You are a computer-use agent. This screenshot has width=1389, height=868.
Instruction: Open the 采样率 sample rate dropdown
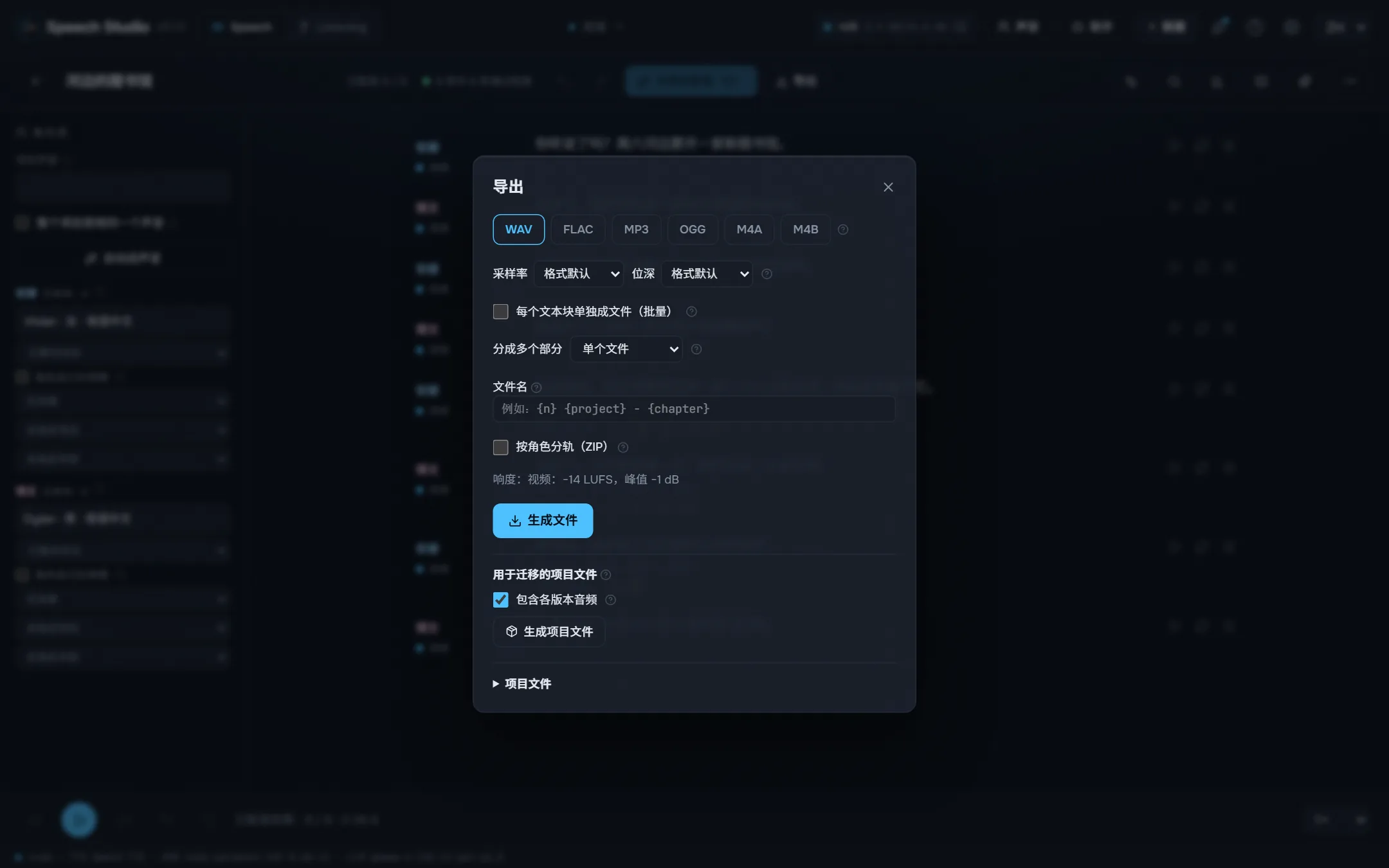point(579,274)
